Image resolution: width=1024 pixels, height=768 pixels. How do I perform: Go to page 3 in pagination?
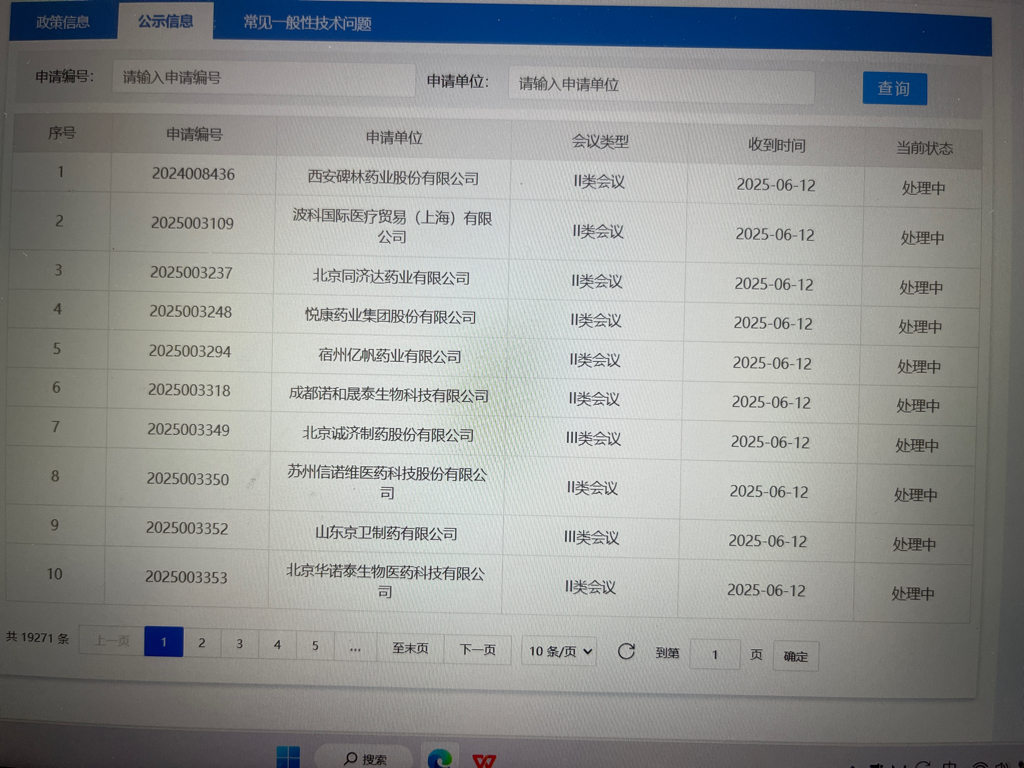(240, 644)
